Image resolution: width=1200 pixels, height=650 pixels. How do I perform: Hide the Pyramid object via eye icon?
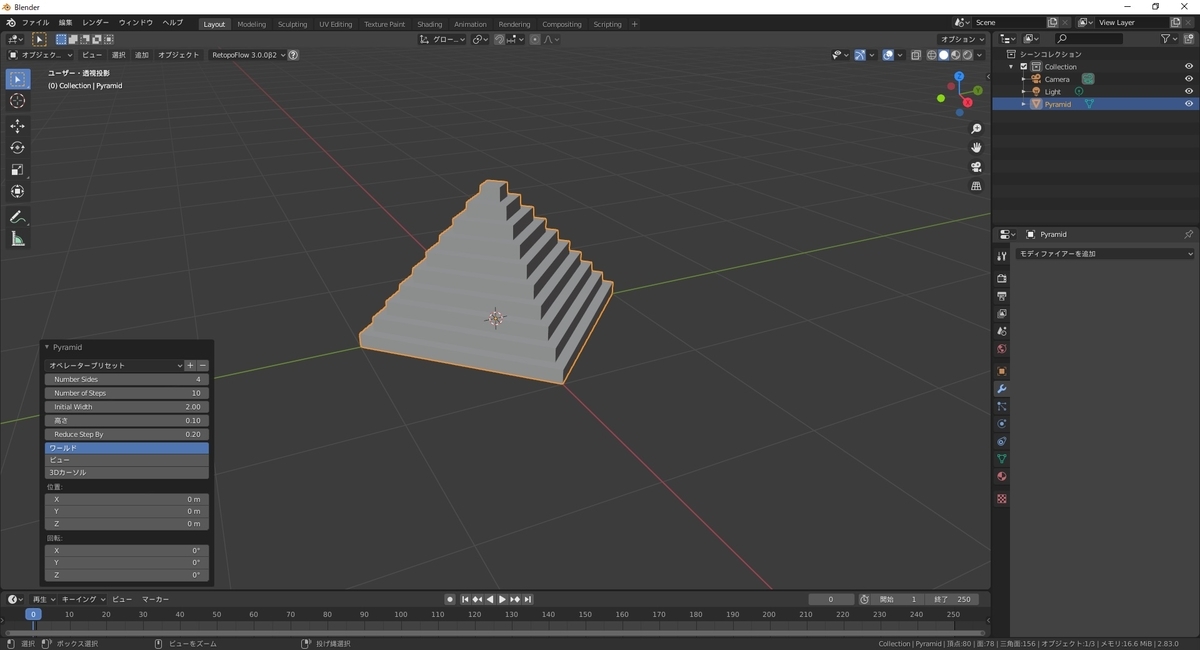pyautogui.click(x=1189, y=104)
